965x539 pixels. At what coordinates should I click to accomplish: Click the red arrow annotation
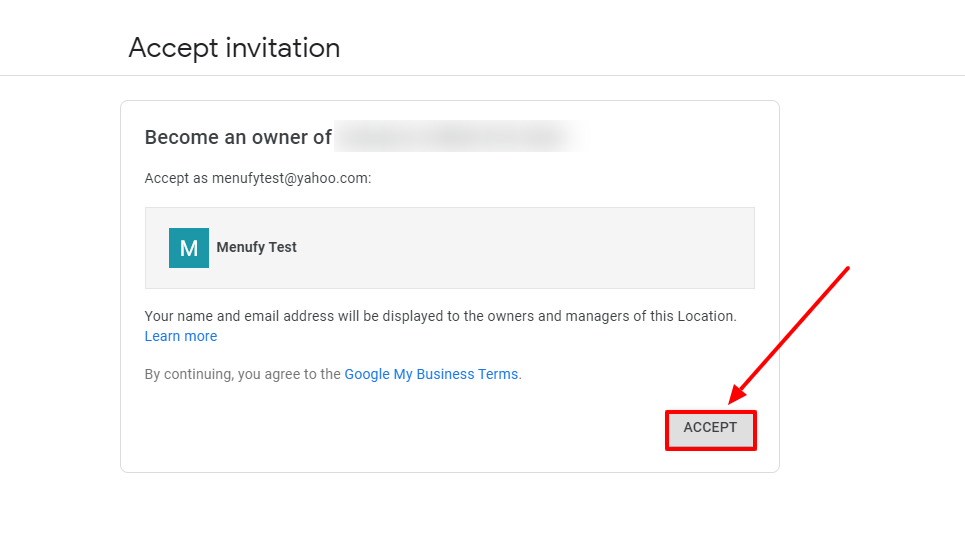point(790,335)
